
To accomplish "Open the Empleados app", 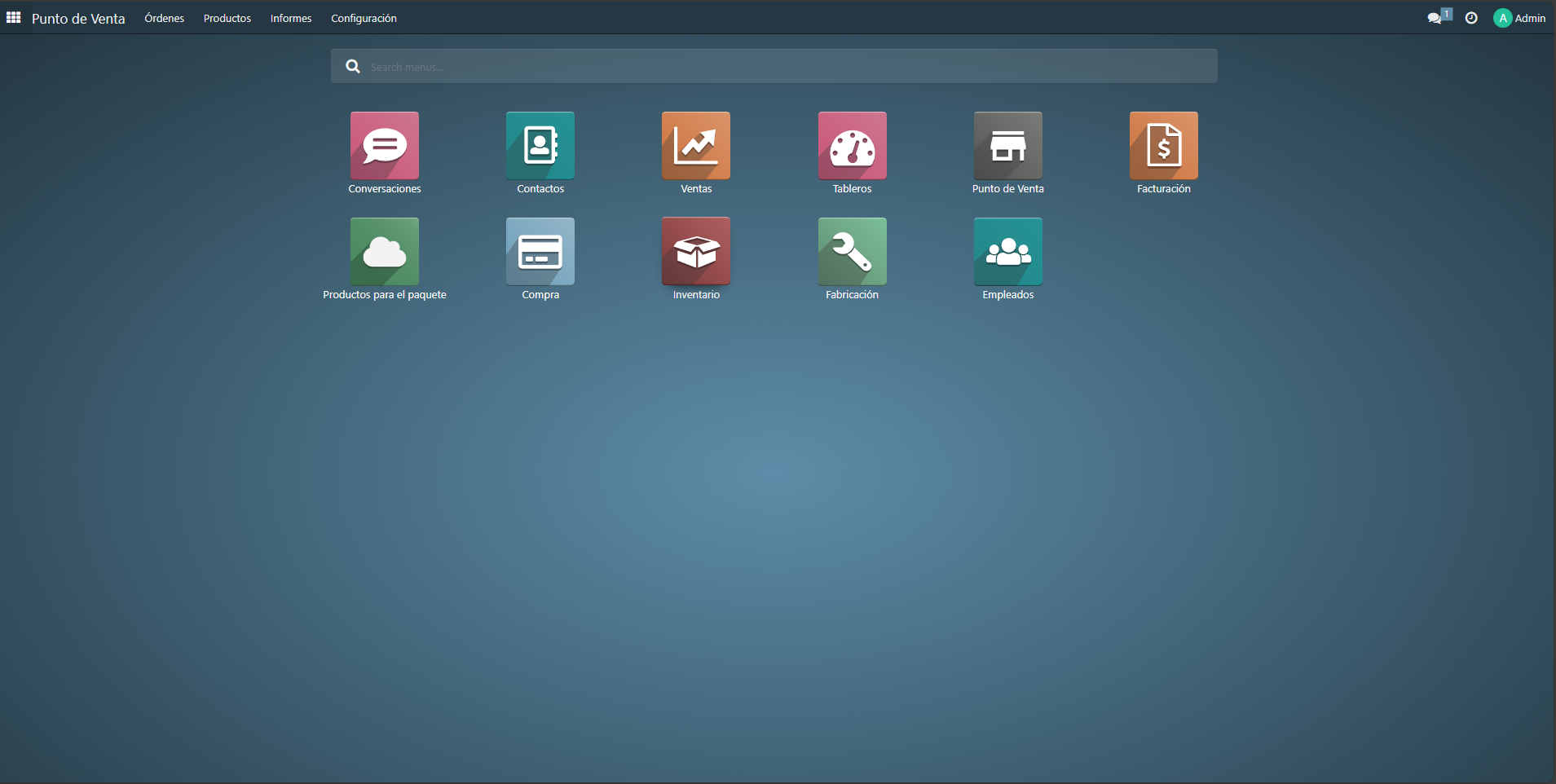I will (1007, 252).
